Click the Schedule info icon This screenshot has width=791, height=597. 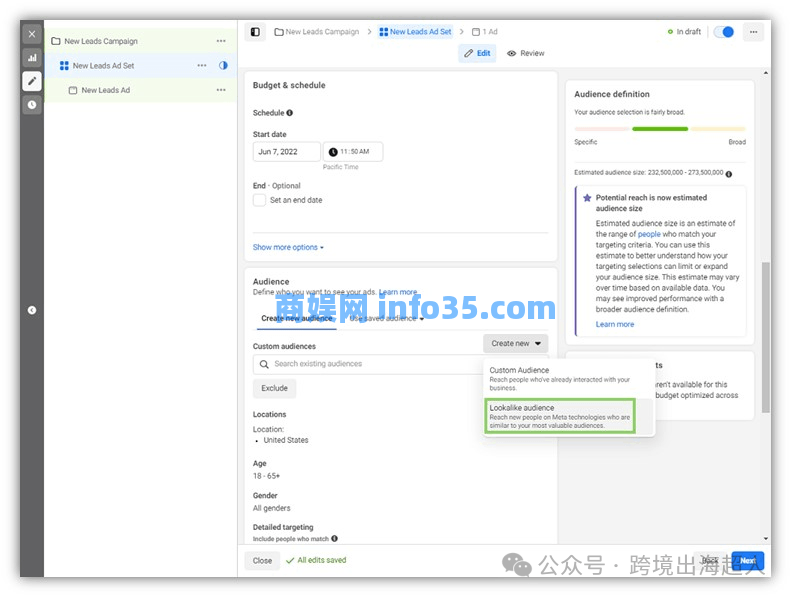click(290, 113)
